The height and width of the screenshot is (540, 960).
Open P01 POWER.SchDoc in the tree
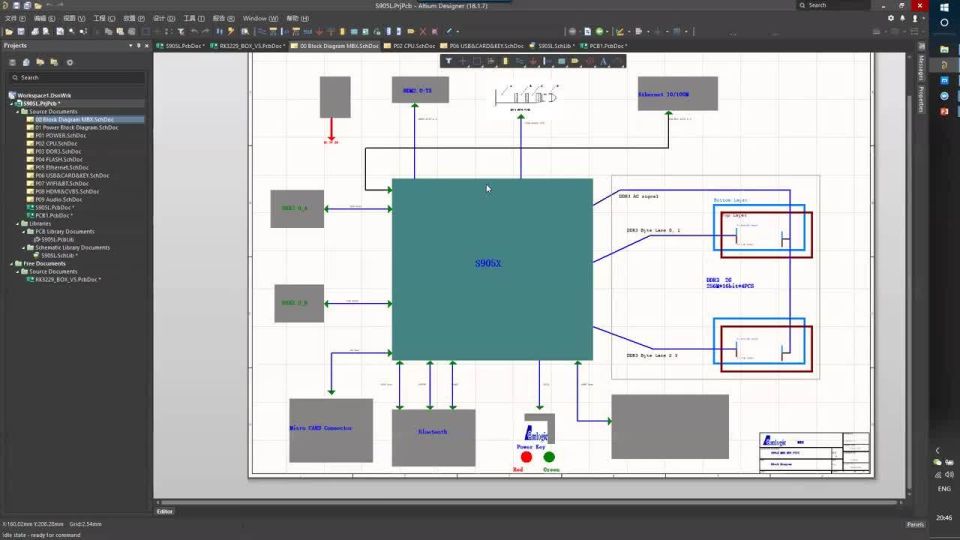(60, 135)
